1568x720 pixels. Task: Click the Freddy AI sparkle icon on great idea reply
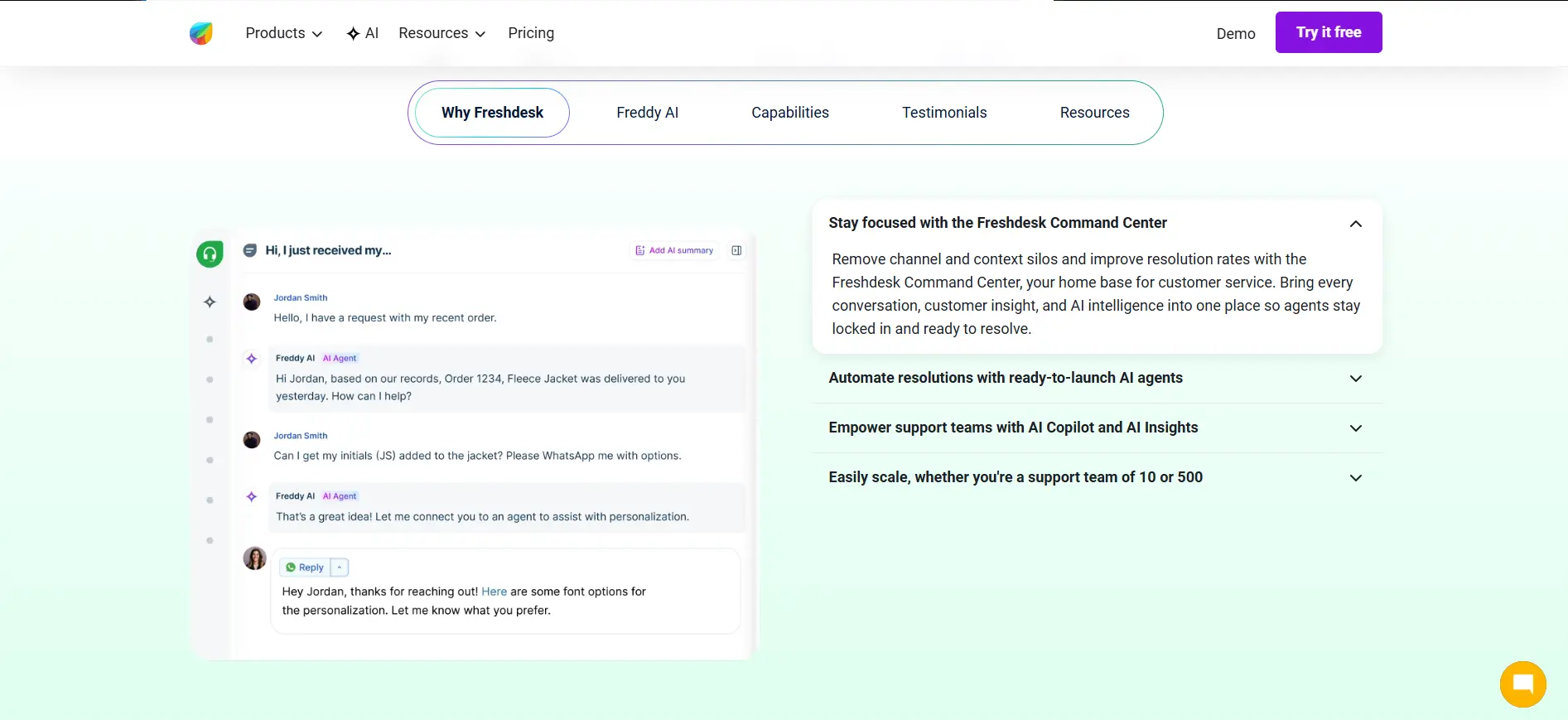click(x=252, y=496)
